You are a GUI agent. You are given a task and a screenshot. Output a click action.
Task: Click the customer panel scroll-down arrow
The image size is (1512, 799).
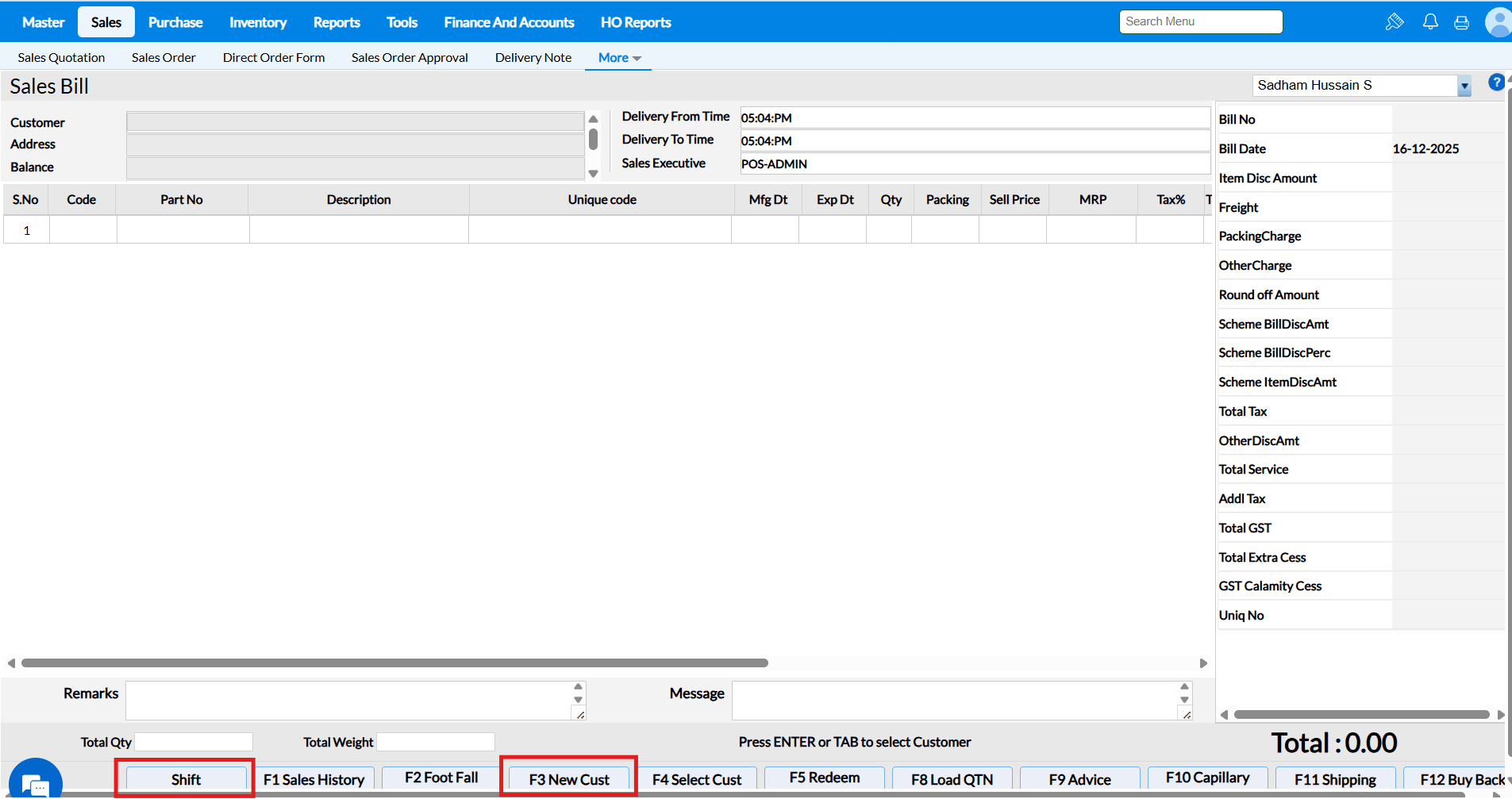[x=593, y=173]
